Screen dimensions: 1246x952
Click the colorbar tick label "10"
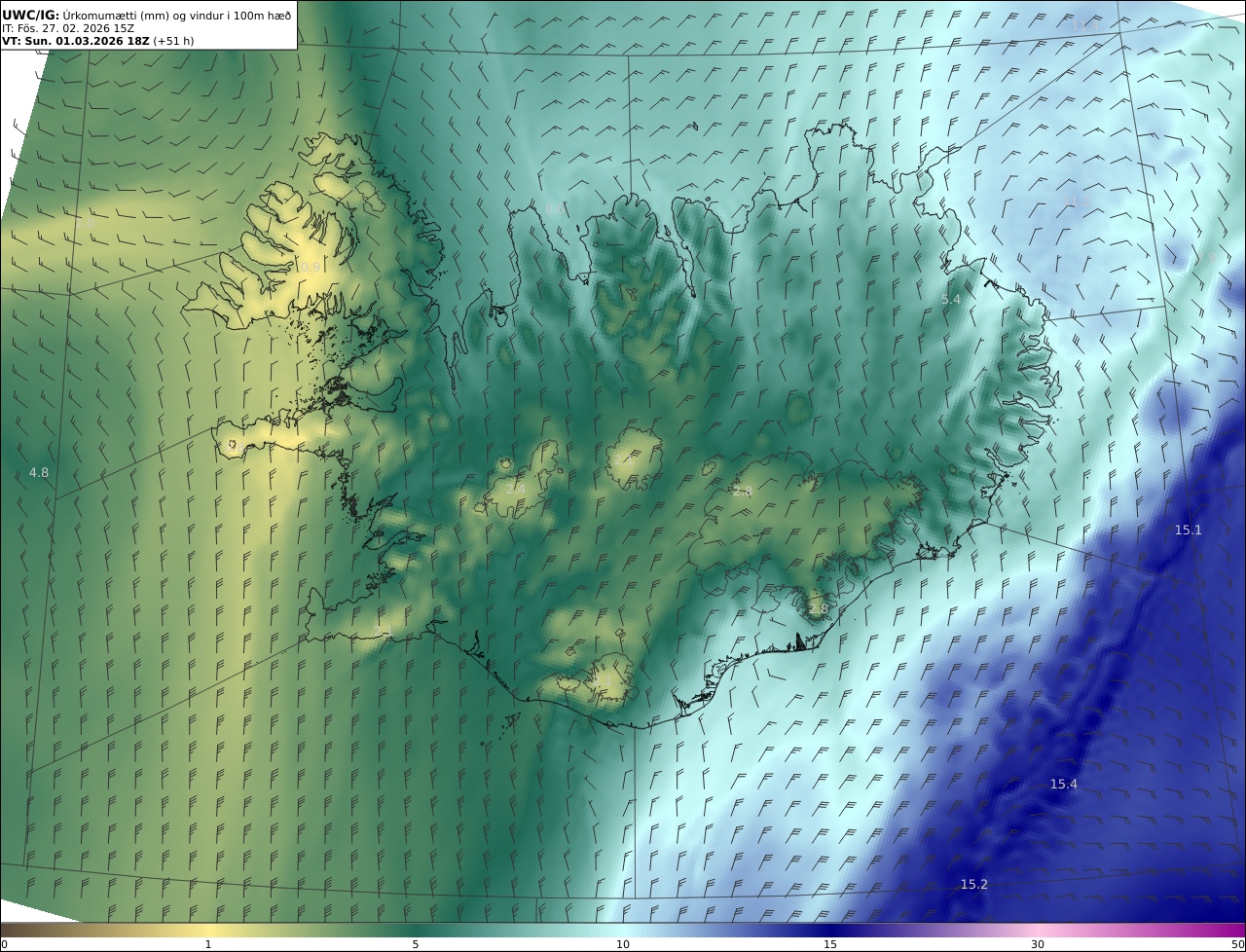pos(623,944)
